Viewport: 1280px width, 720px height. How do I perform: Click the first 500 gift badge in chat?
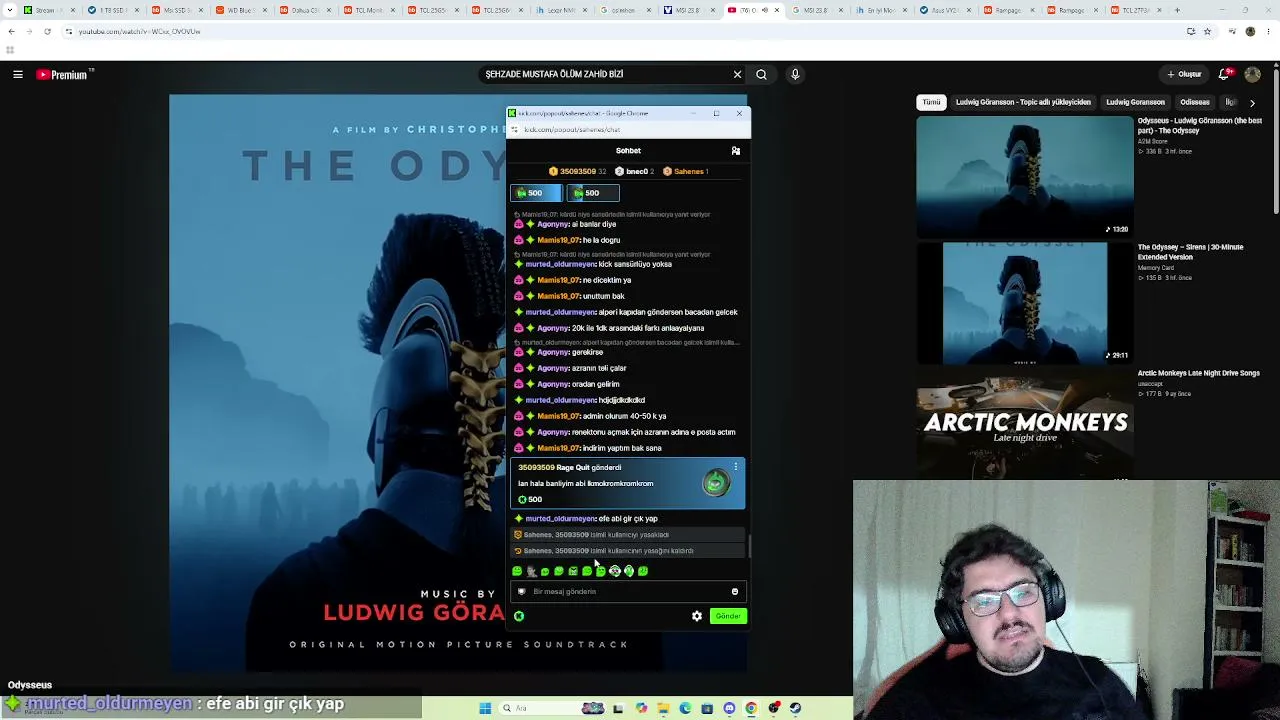point(536,193)
